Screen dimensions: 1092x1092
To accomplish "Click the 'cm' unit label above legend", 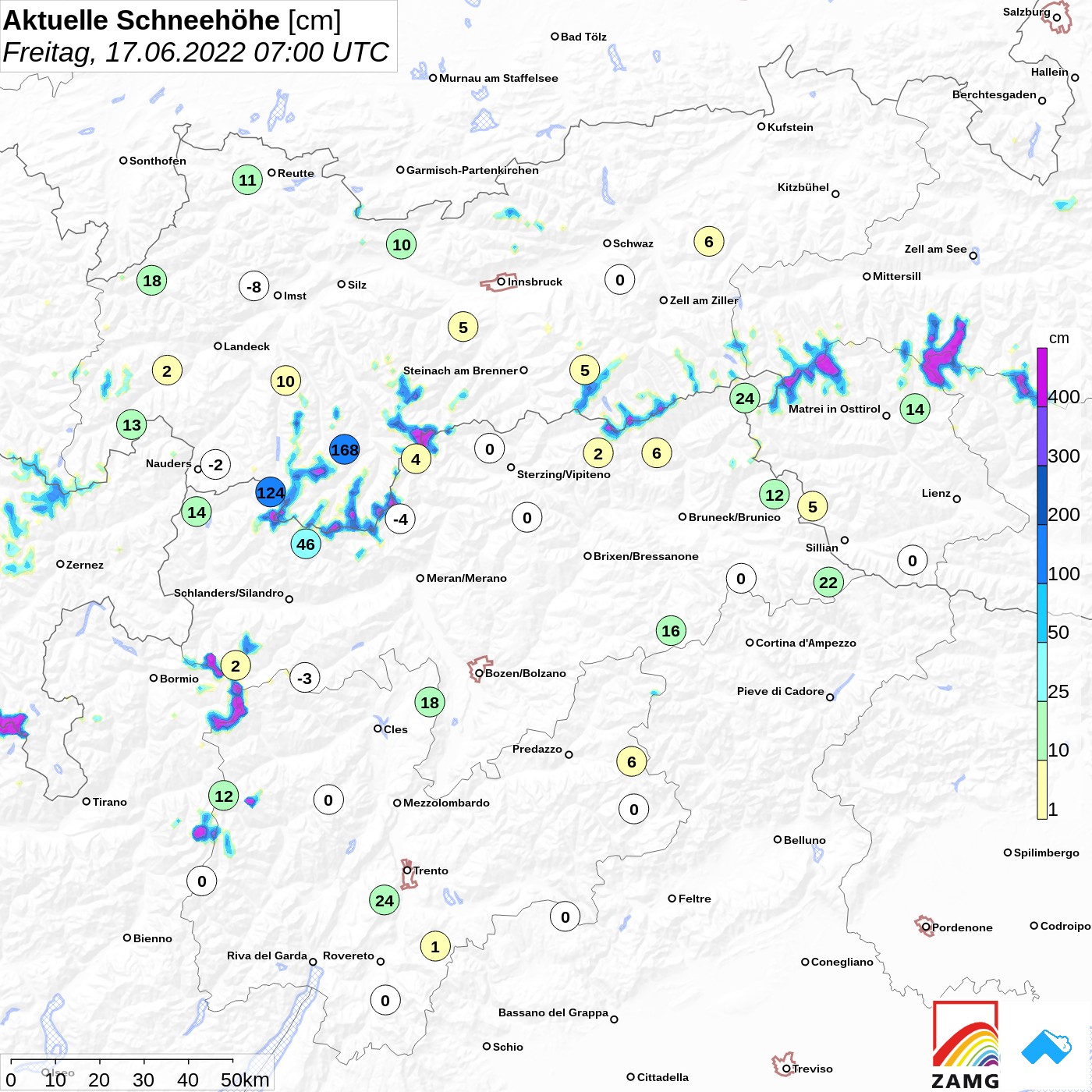I will point(1059,339).
